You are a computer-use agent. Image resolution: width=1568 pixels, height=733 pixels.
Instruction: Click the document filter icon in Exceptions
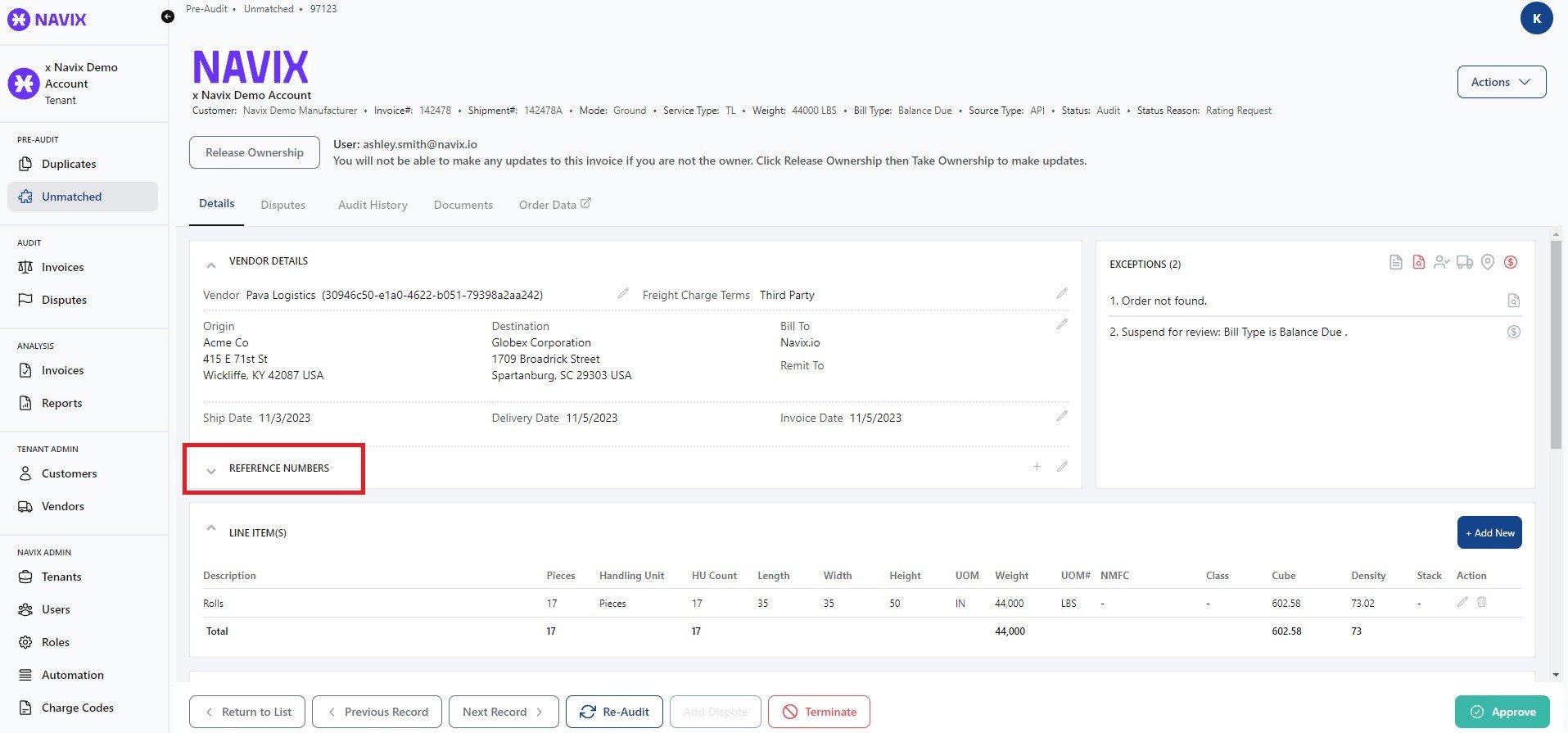tap(1396, 262)
